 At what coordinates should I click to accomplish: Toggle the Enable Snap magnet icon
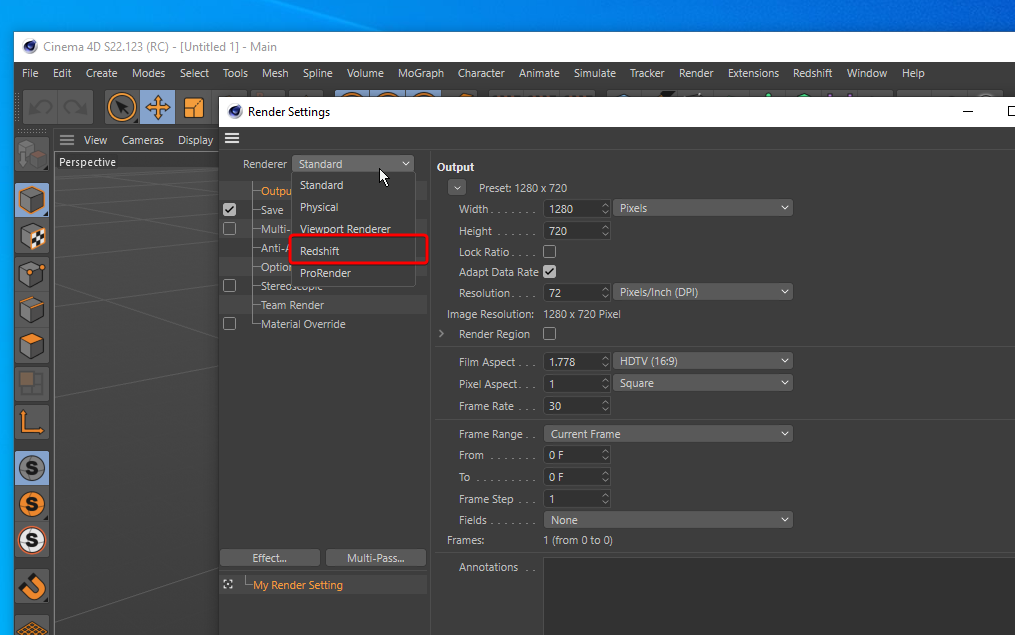tap(32, 586)
